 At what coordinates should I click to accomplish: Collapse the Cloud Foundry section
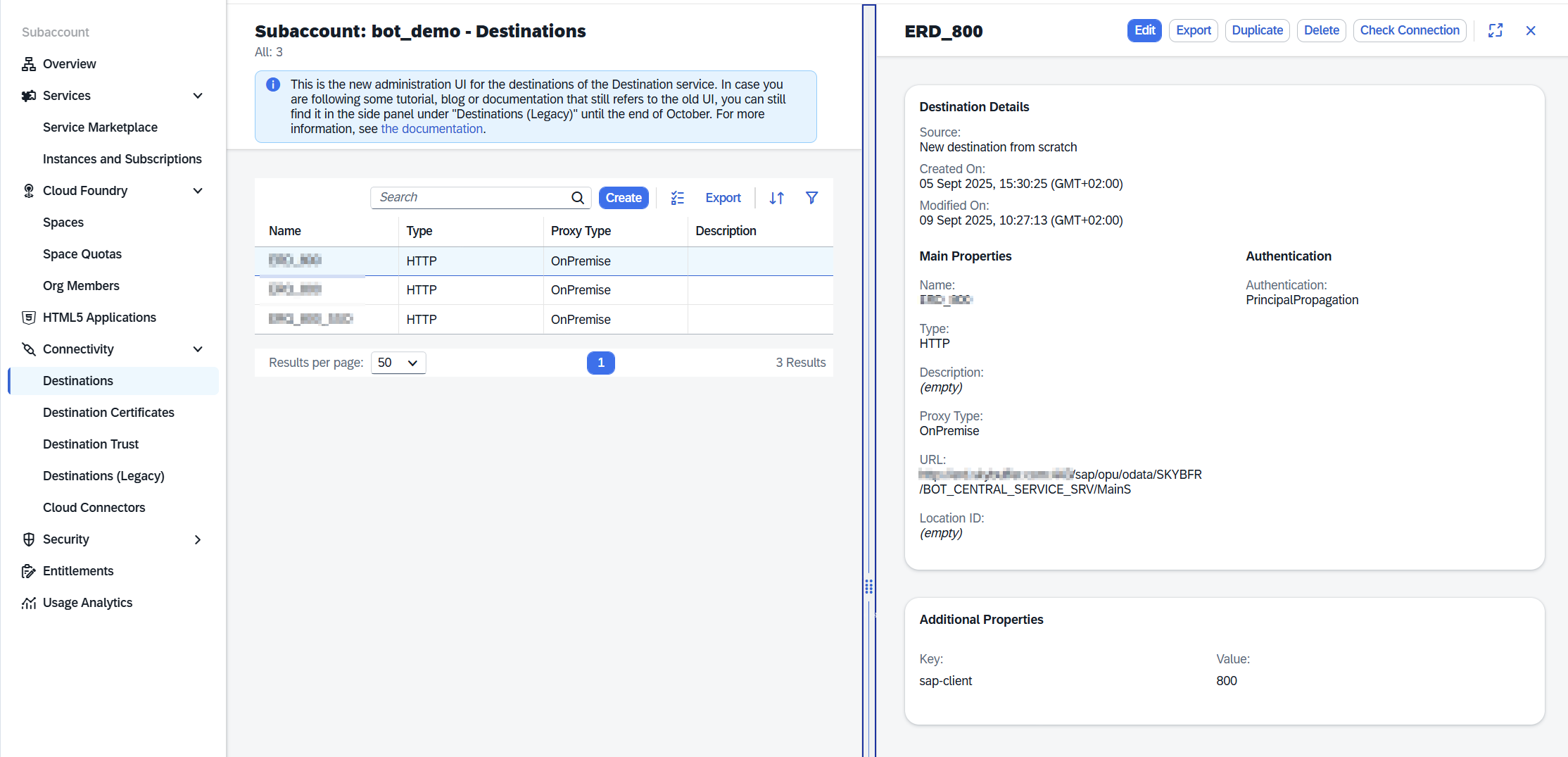coord(198,191)
